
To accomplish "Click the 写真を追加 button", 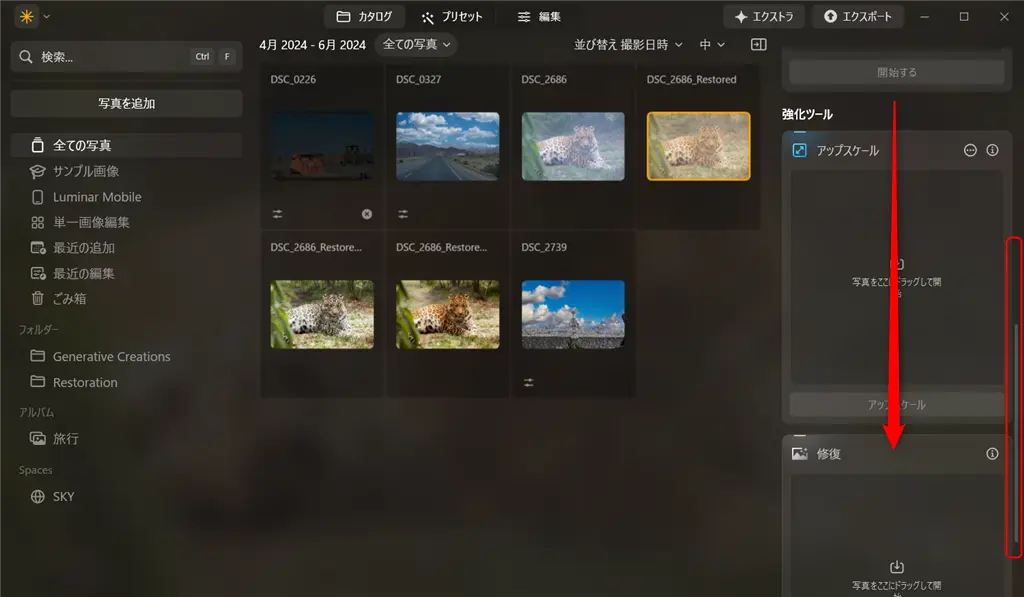I will 126,103.
